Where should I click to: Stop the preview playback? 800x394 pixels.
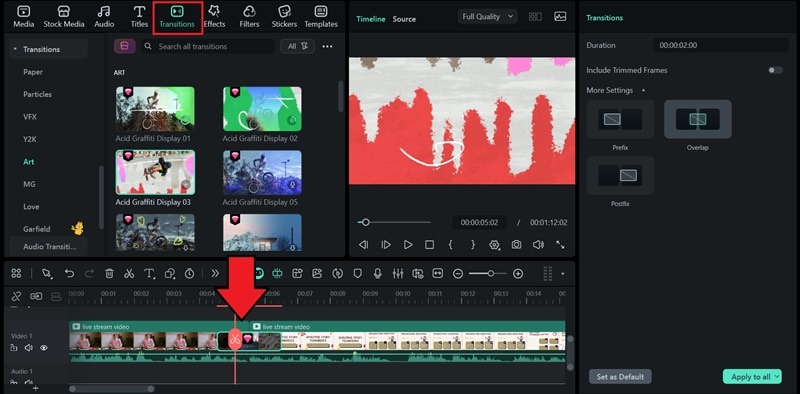(x=430, y=245)
